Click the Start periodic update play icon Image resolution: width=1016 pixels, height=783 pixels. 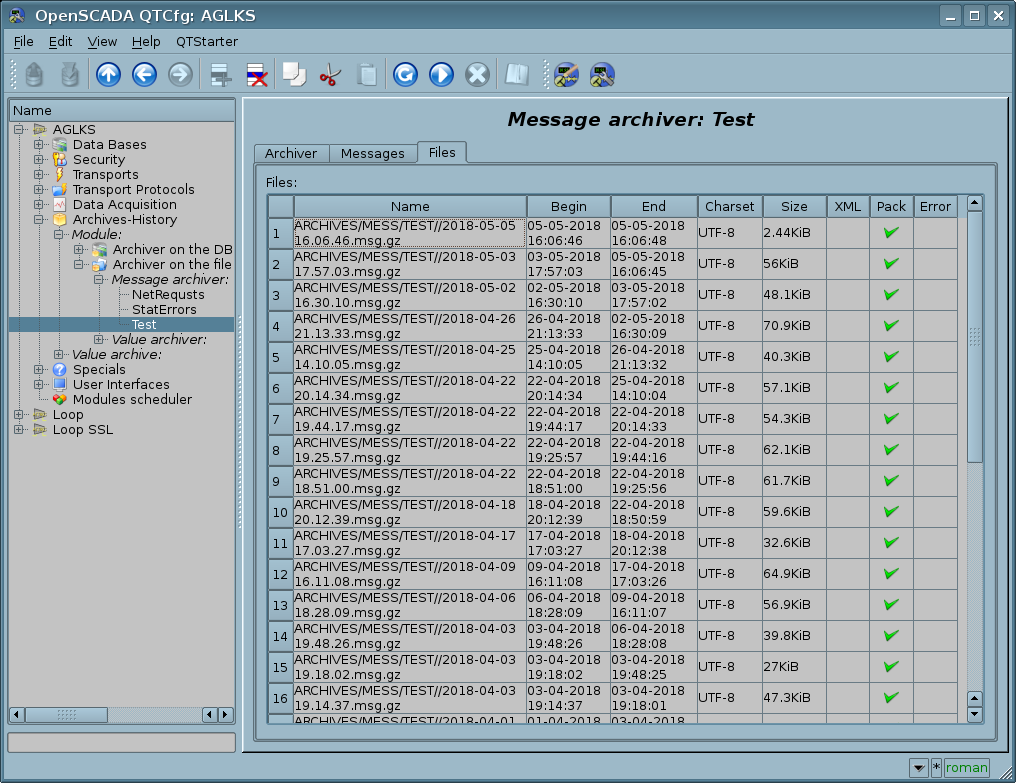tap(441, 74)
